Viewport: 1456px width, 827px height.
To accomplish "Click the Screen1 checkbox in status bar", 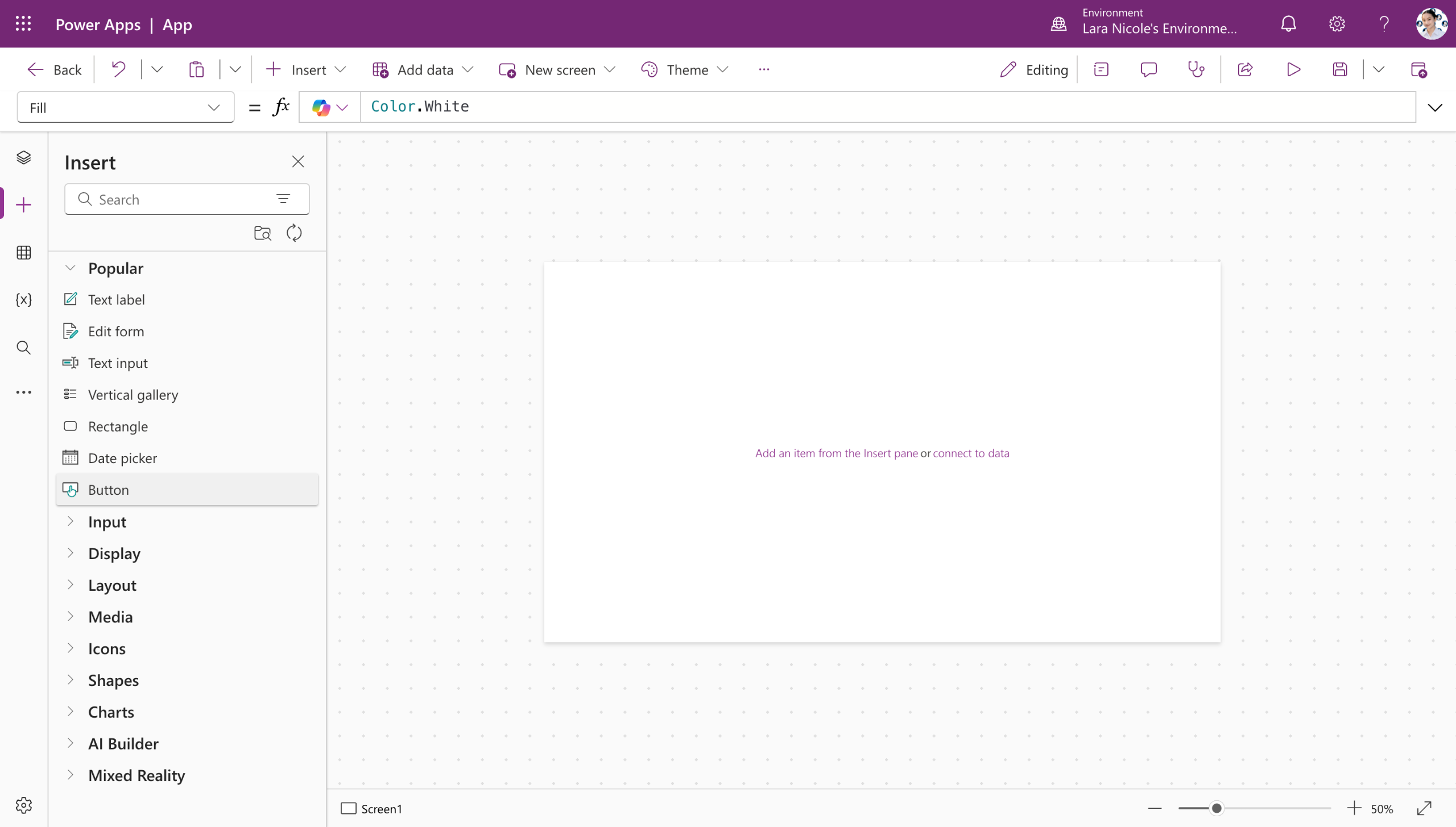I will click(x=349, y=808).
